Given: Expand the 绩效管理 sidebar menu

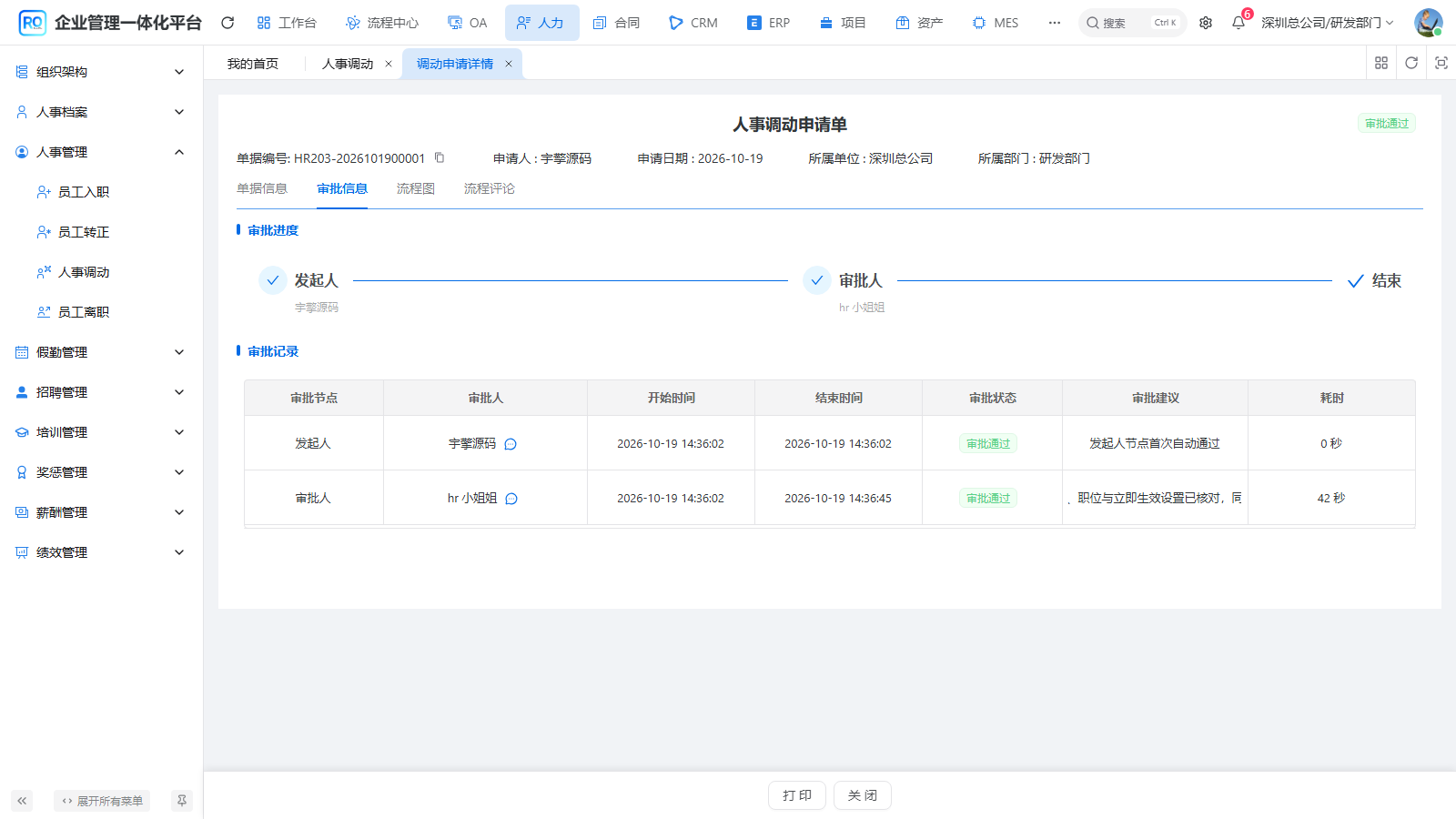Looking at the screenshot, I should coord(101,552).
